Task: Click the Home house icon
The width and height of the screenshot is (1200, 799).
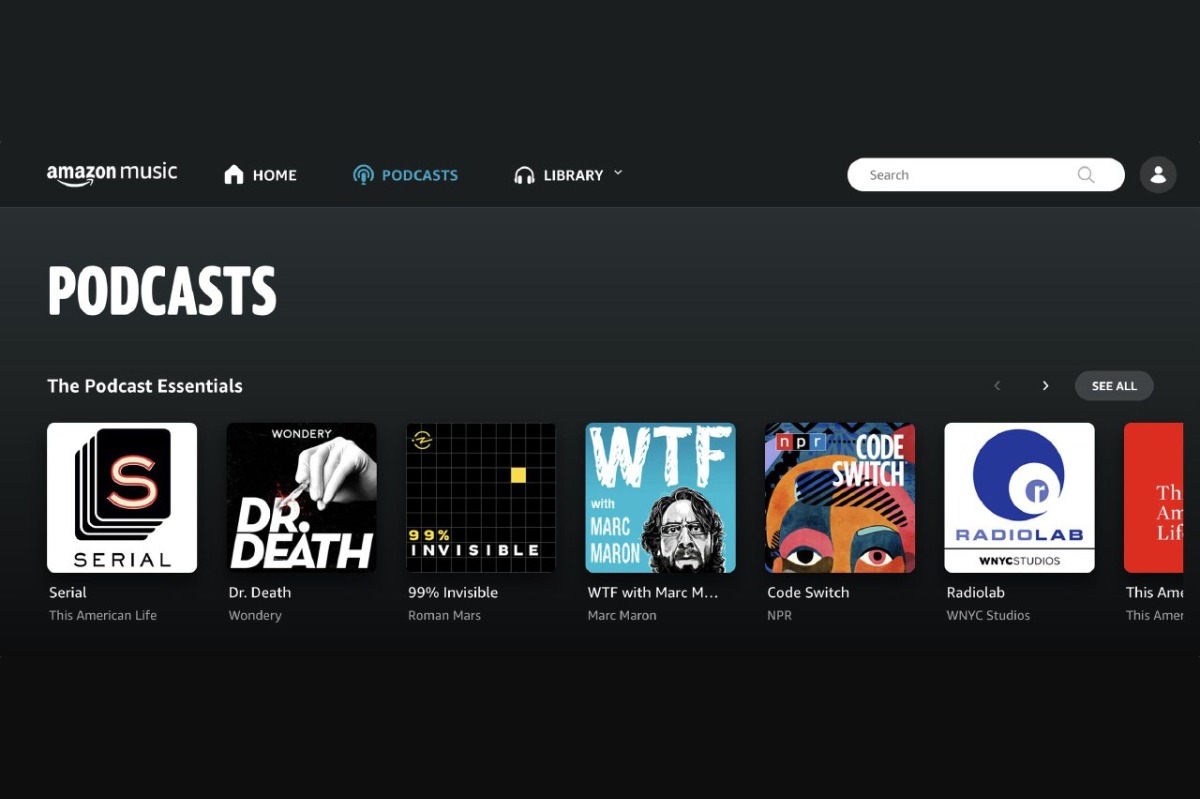Action: pyautogui.click(x=234, y=175)
